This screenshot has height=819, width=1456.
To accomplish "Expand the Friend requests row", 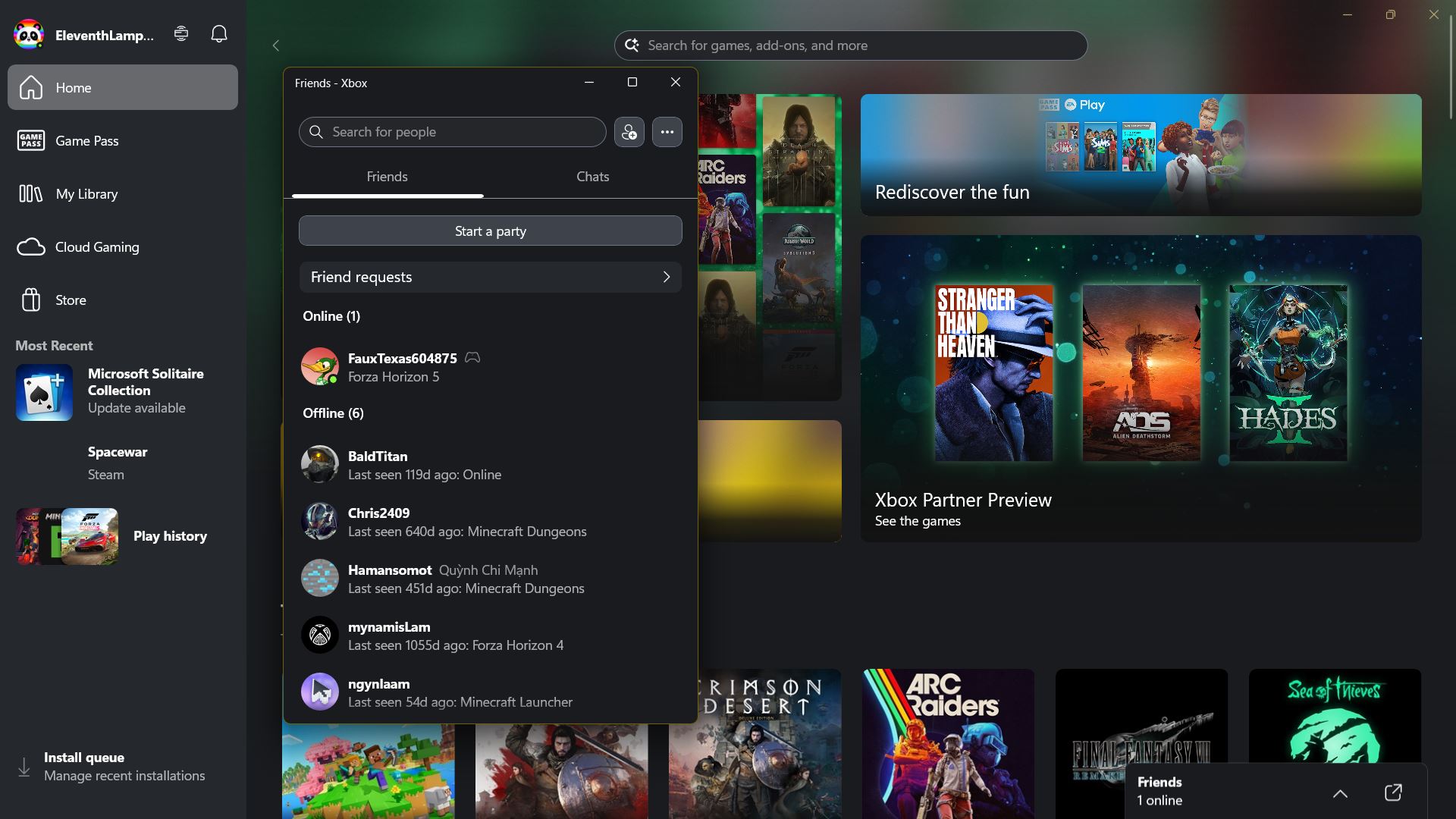I will [490, 278].
